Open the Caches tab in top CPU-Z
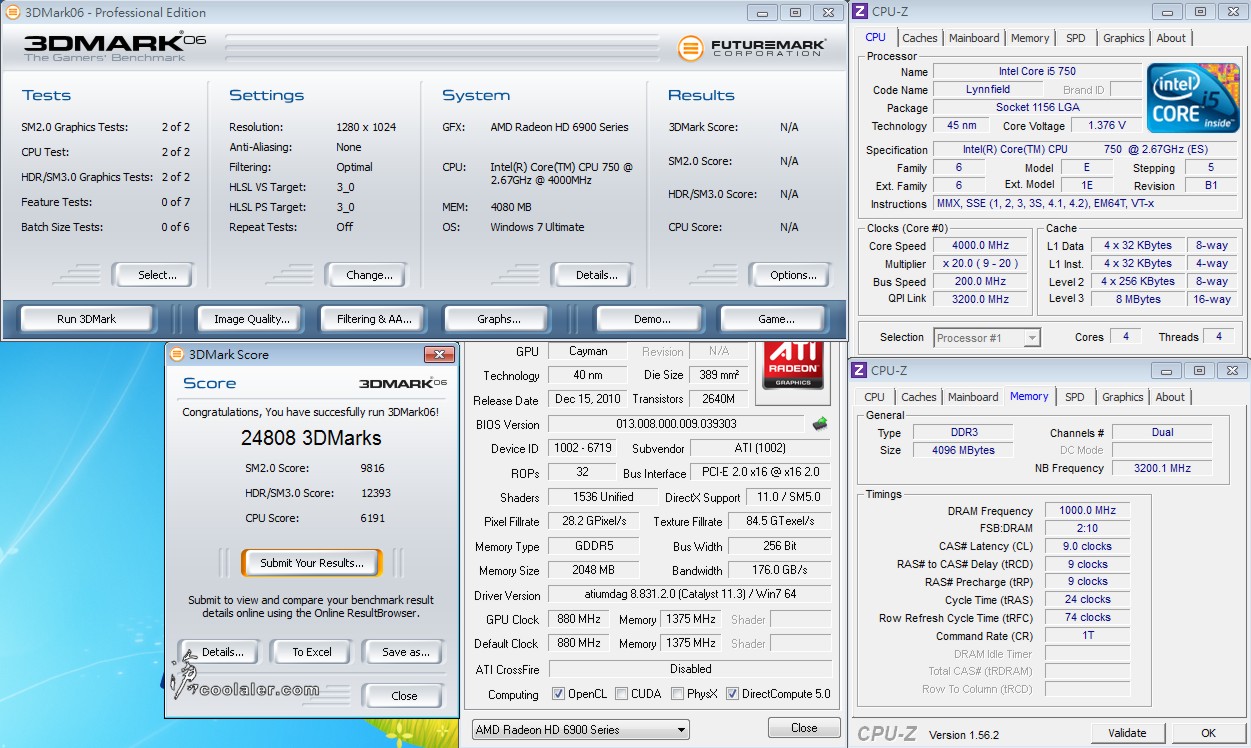 point(919,38)
